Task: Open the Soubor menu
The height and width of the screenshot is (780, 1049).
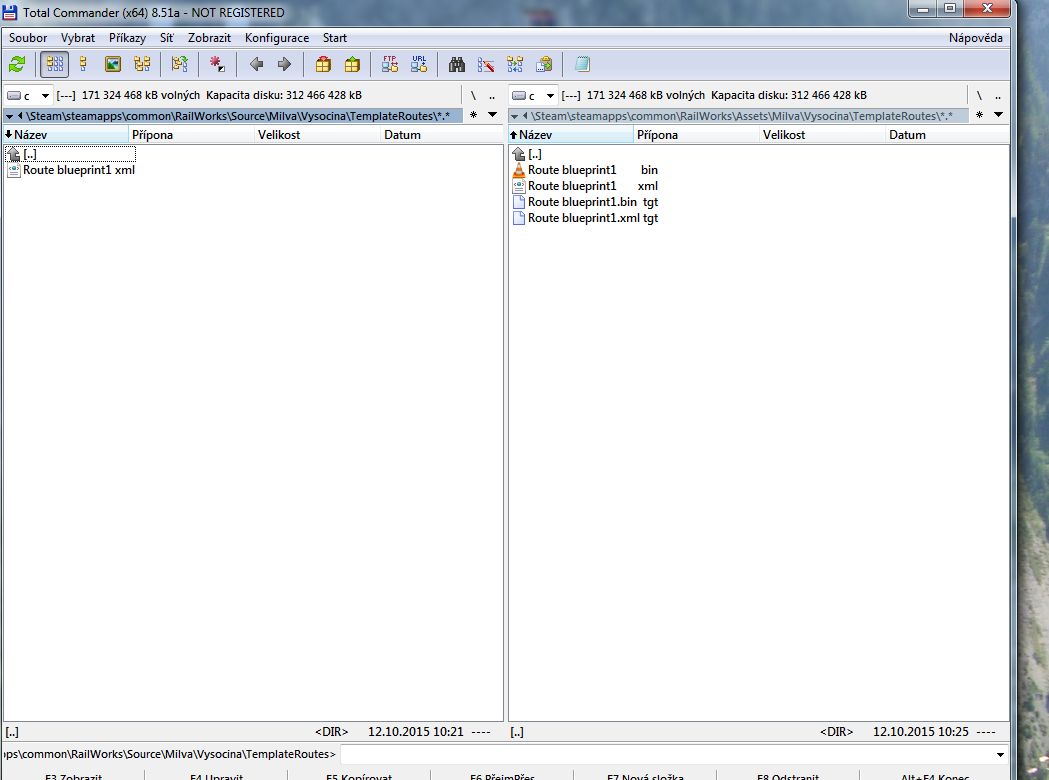Action: click(x=28, y=38)
